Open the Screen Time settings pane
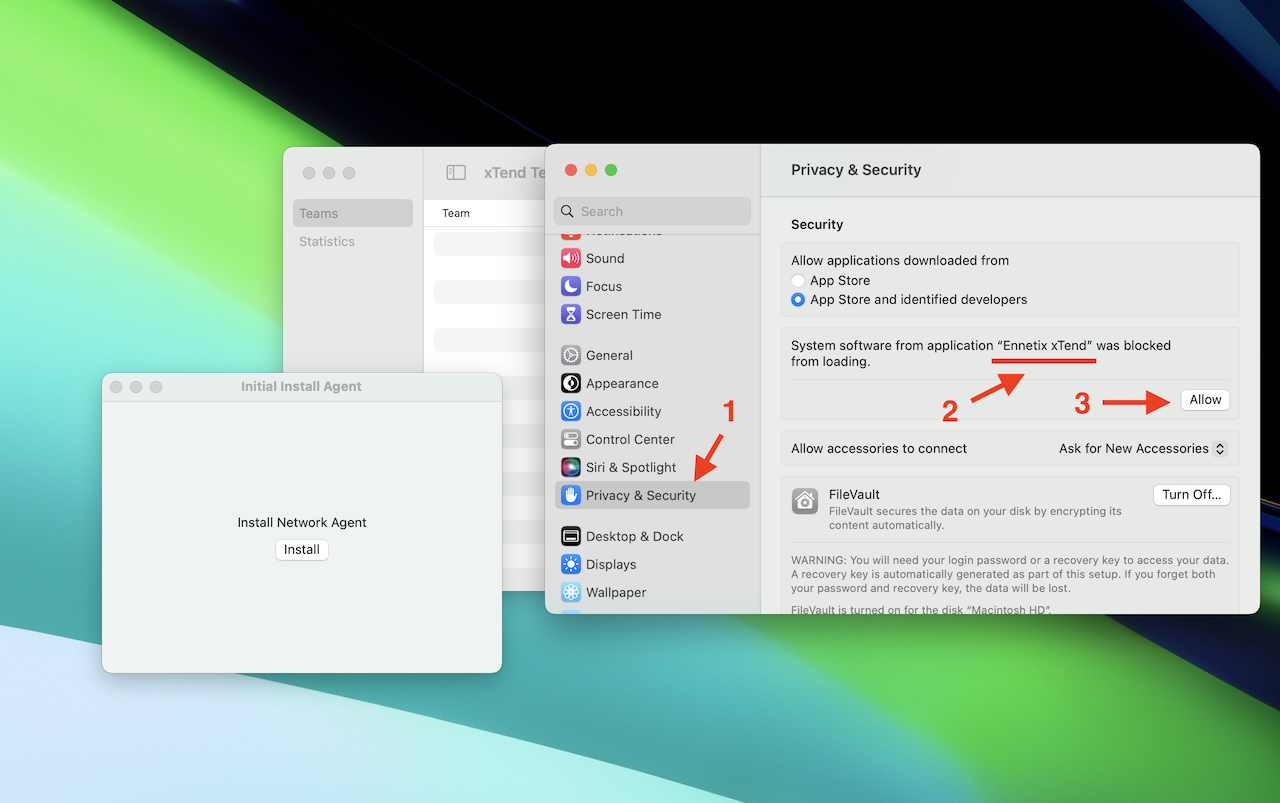 [652, 314]
